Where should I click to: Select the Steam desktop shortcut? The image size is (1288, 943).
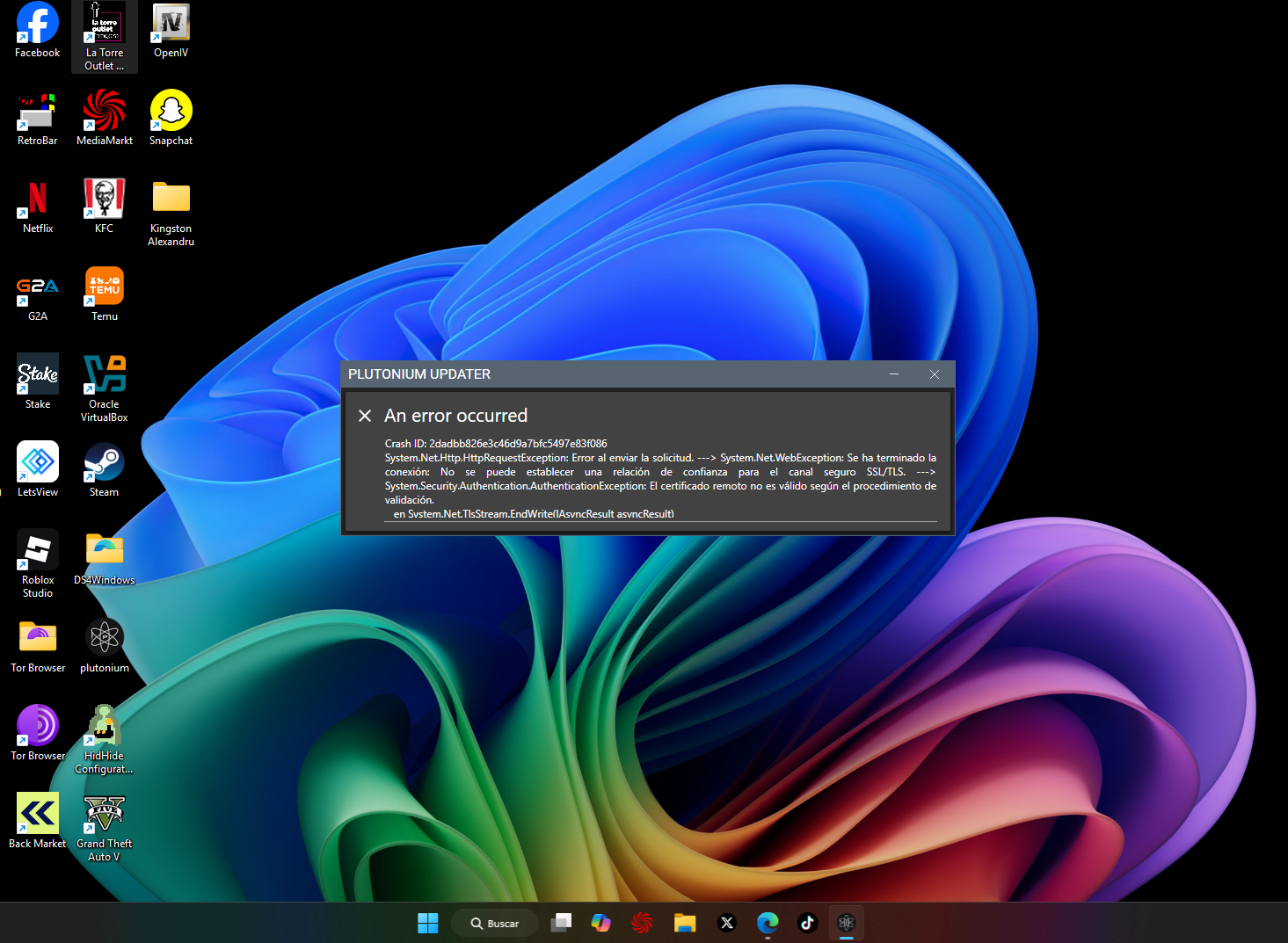(x=105, y=471)
